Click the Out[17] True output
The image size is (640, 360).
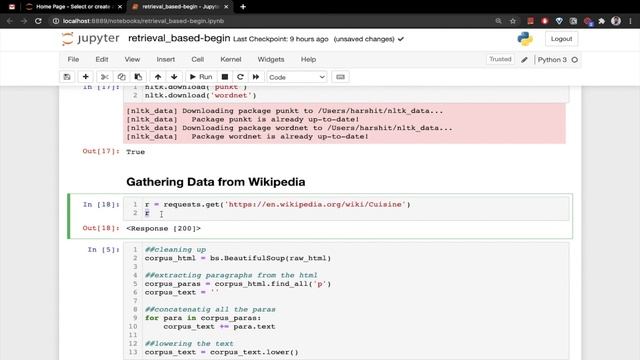coord(136,152)
